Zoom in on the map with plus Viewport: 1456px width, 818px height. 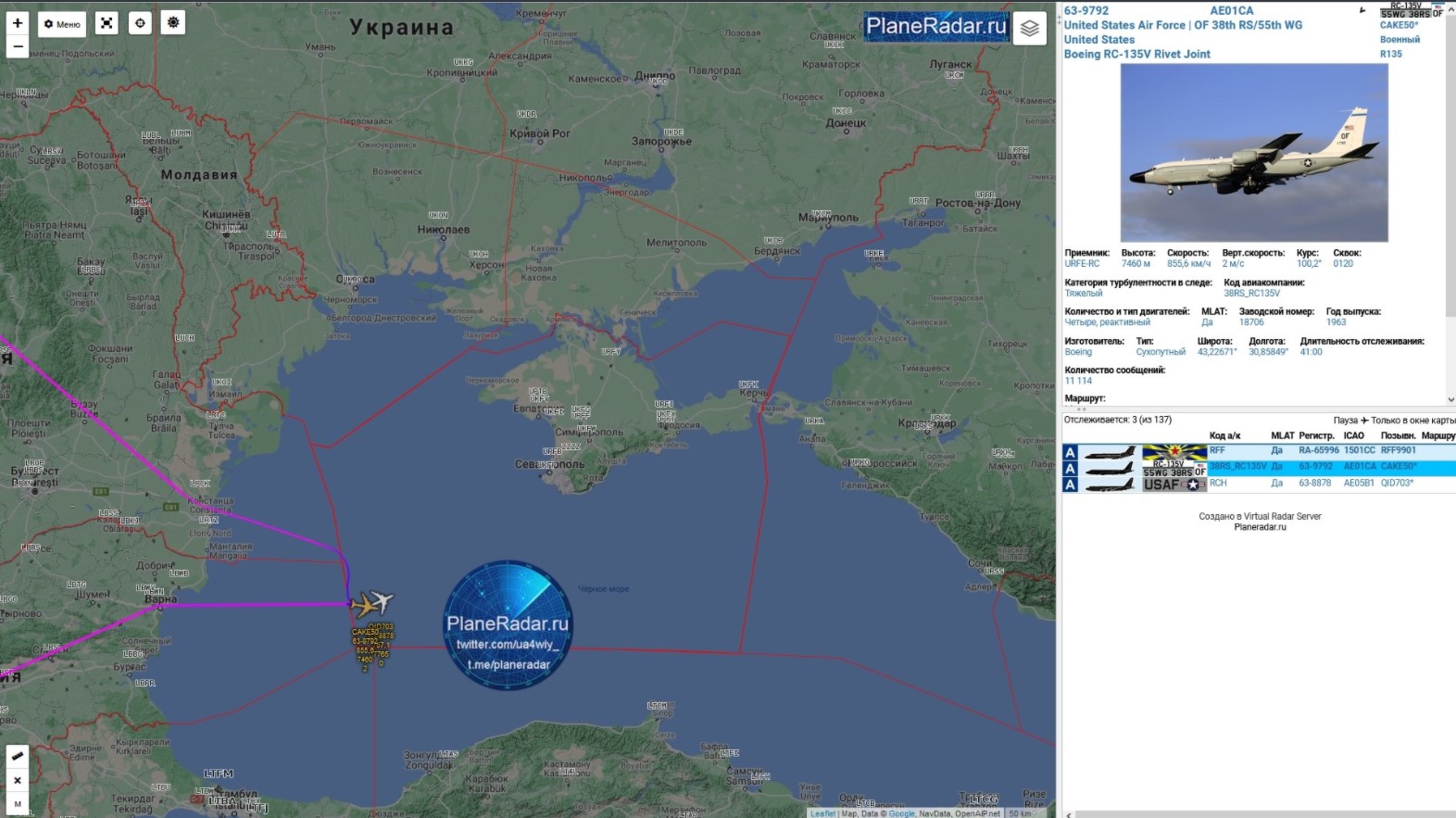point(18,23)
